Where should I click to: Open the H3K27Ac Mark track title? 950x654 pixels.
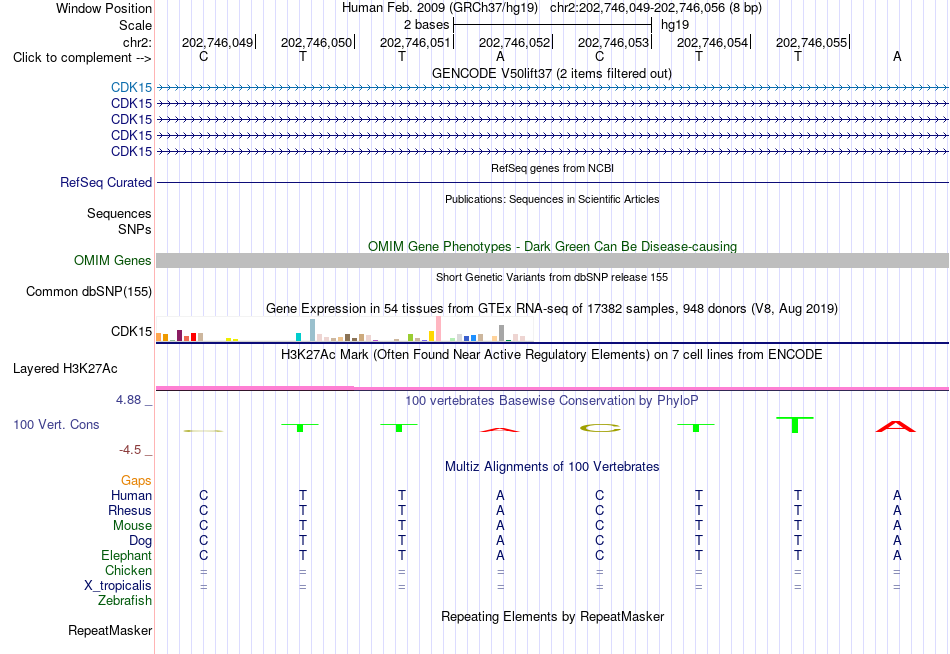click(552, 355)
